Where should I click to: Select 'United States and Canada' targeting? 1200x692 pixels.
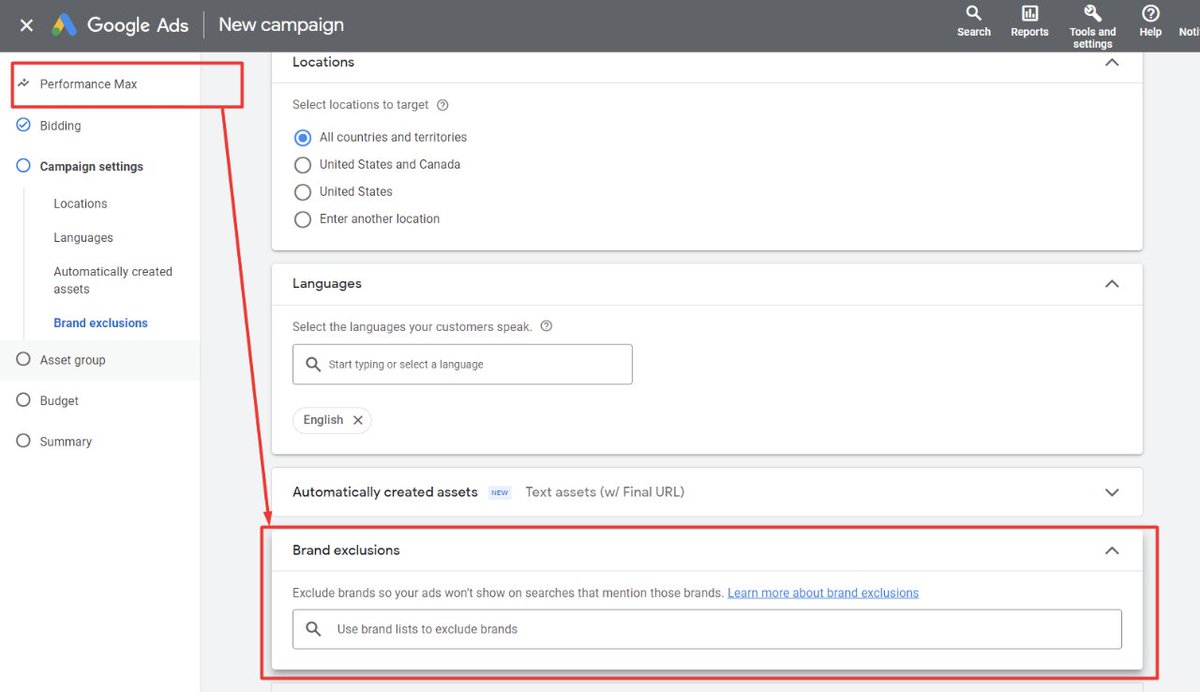coord(303,164)
